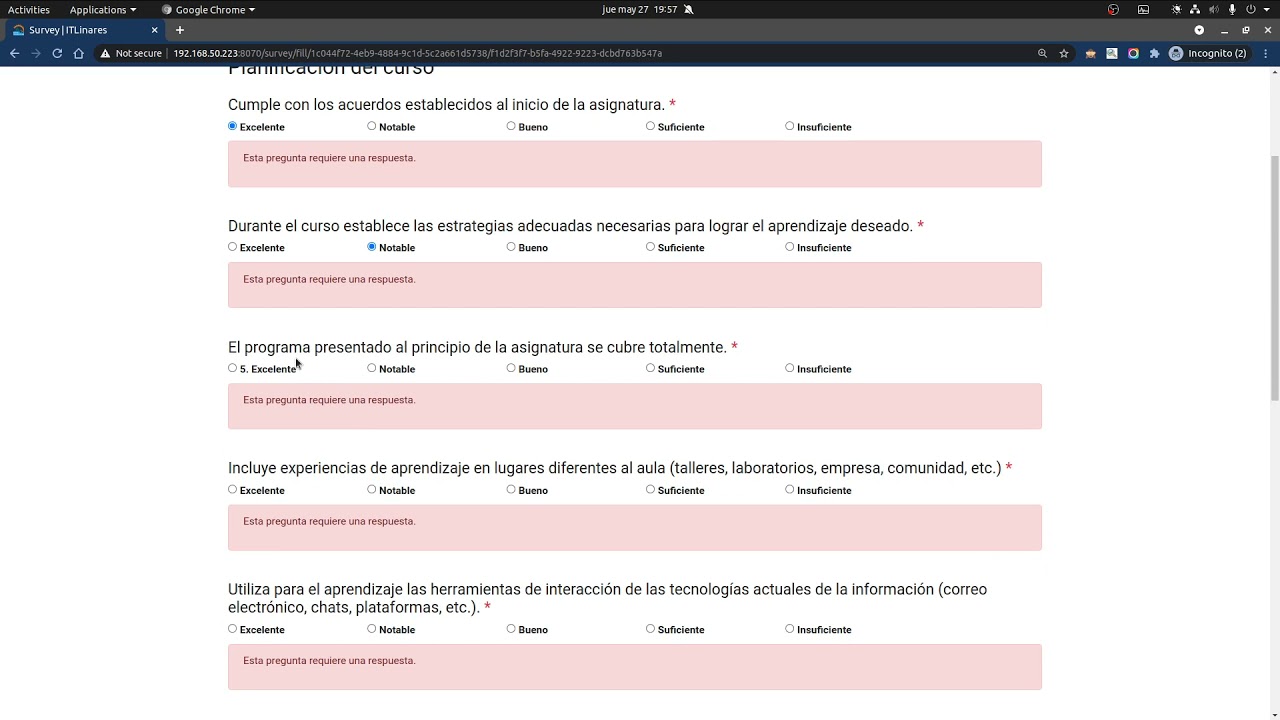Screen dimensions: 1280x720
Task: Expand the system menu arrow
Action: [1267, 9]
